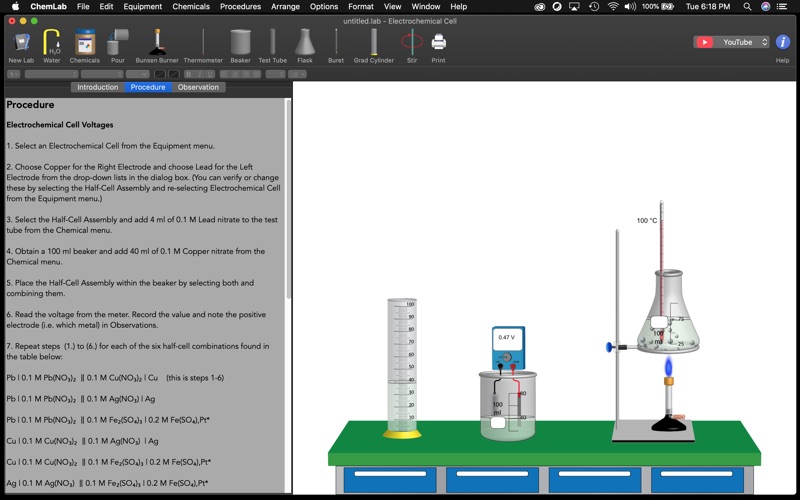800x500 pixels.
Task: Click the last row starting 'Ag | 0.1 M Ag(NO3)'
Action: pyautogui.click(x=107, y=483)
